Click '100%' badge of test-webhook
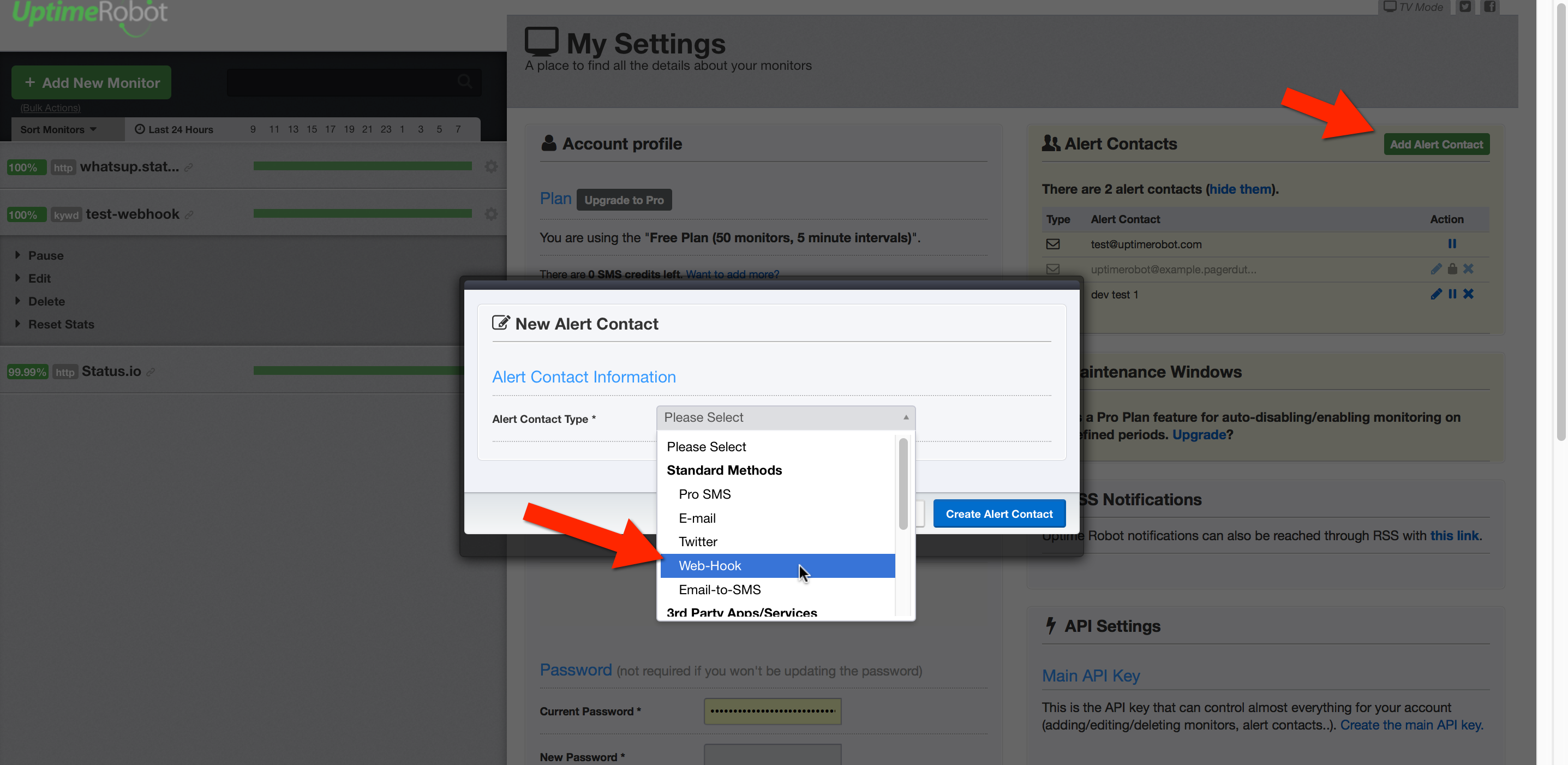The width and height of the screenshot is (1568, 765). pos(26,215)
